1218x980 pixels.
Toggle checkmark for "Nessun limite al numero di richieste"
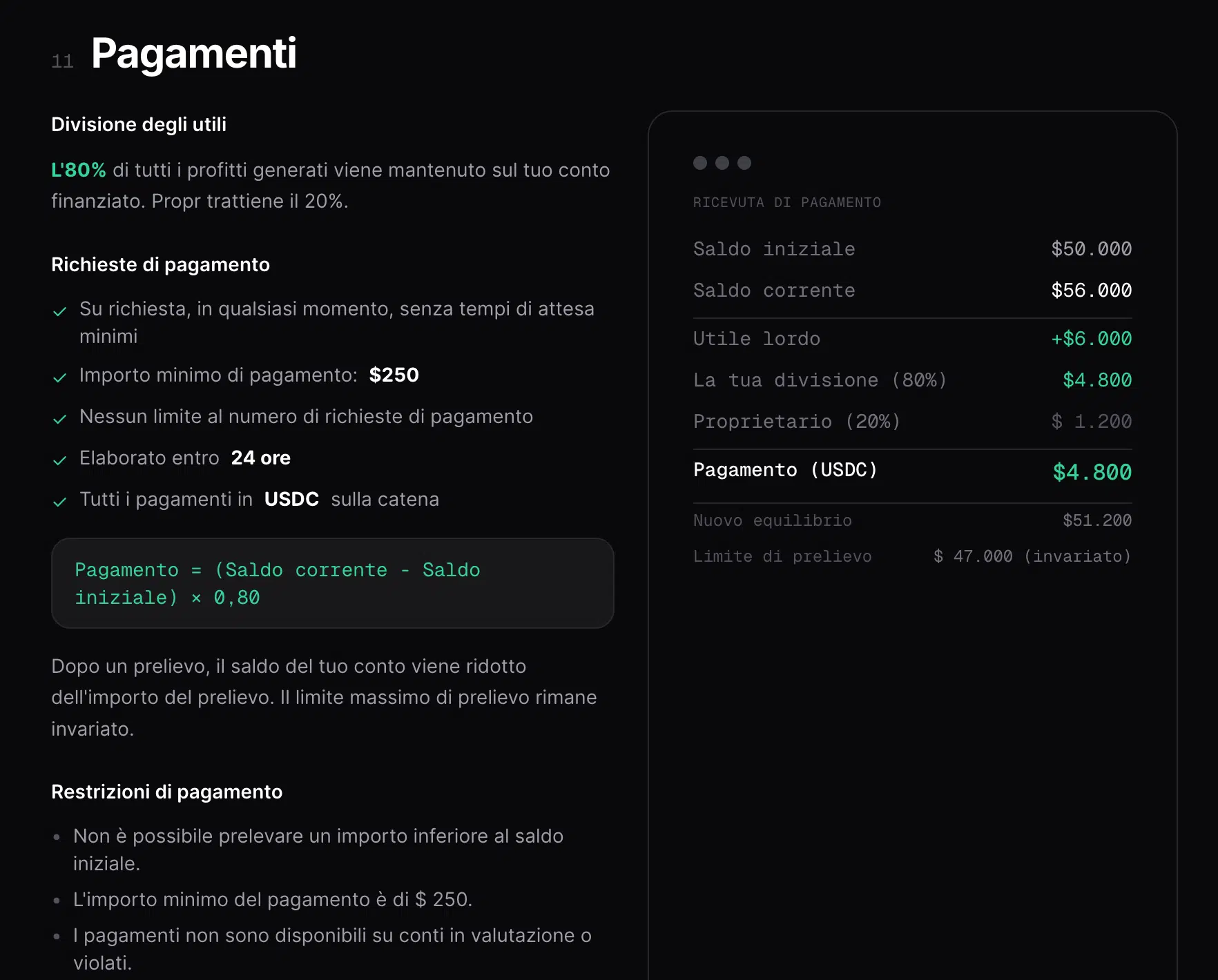pyautogui.click(x=60, y=418)
